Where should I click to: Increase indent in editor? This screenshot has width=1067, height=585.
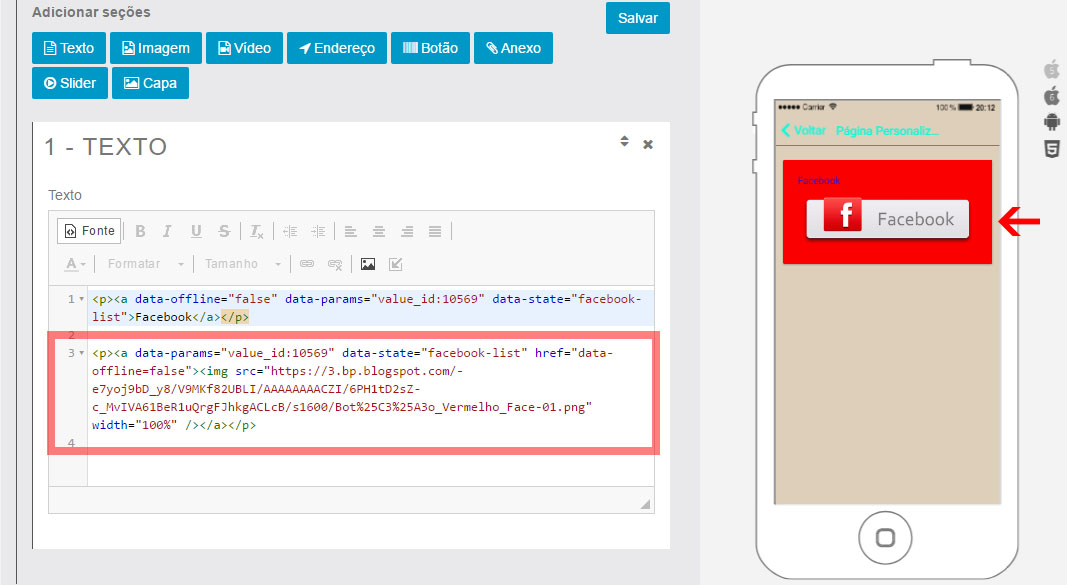[x=318, y=231]
